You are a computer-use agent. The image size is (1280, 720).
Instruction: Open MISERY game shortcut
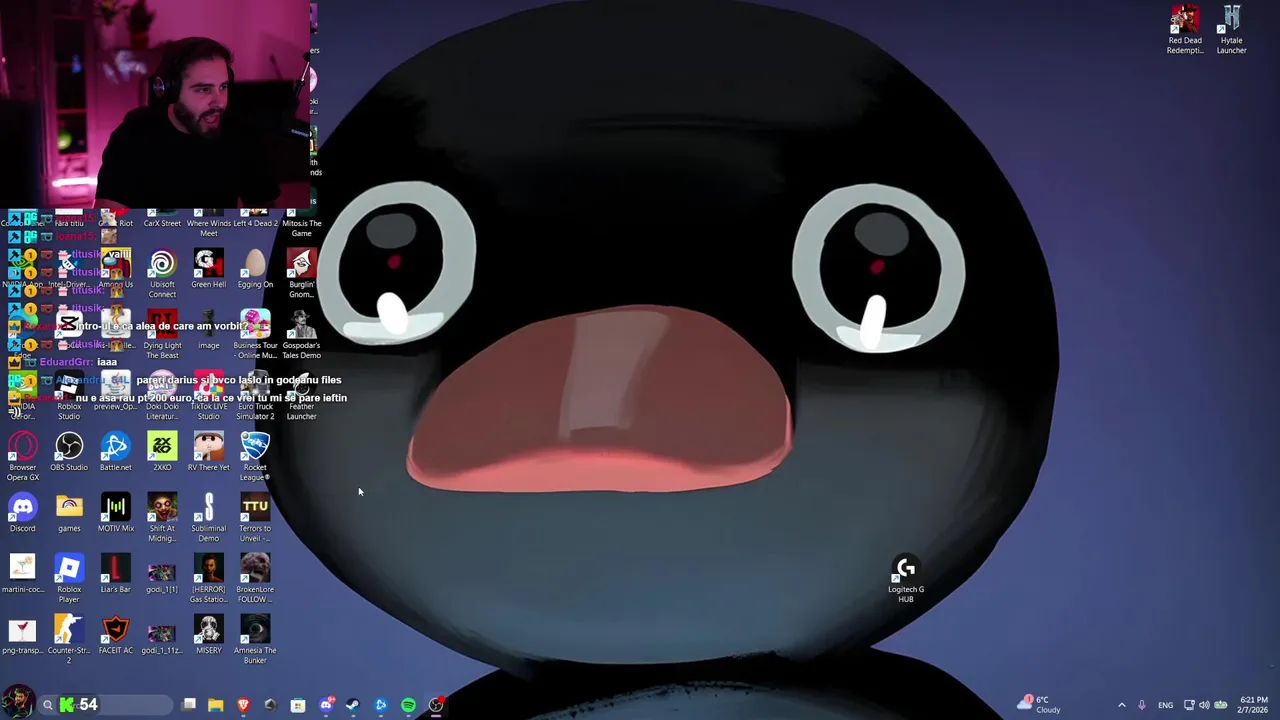[x=208, y=635]
